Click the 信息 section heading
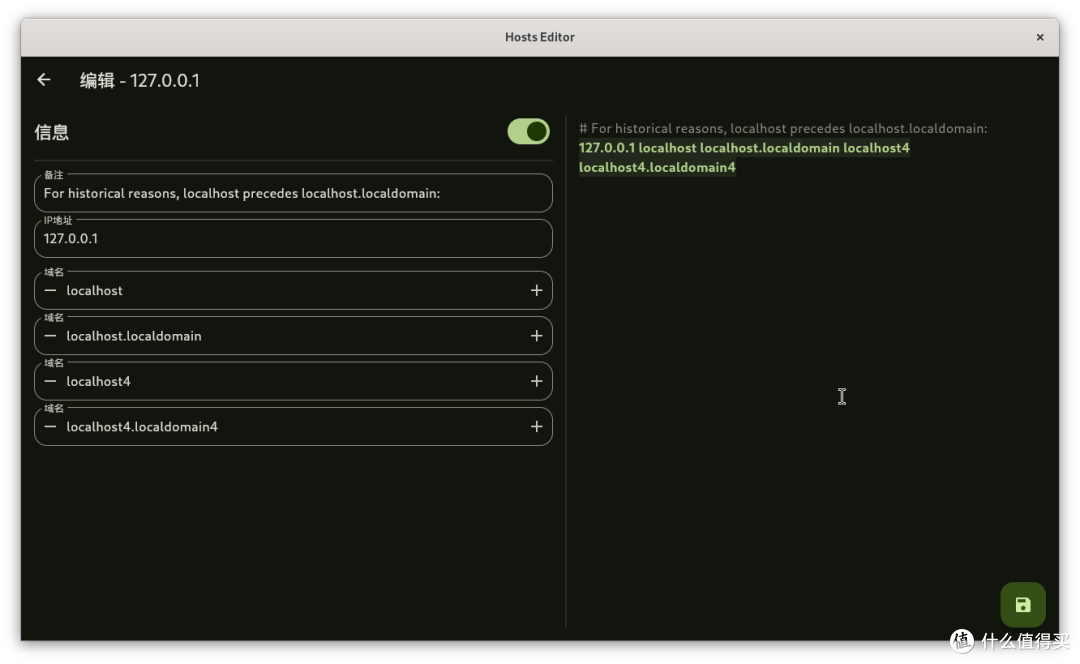Viewport: 1080px width, 664px height. point(52,132)
